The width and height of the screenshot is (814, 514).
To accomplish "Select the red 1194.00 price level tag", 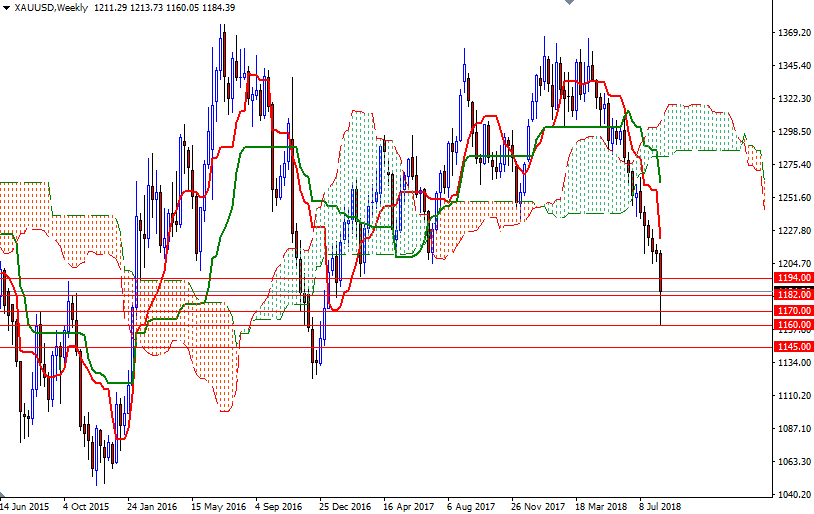I will (792, 277).
